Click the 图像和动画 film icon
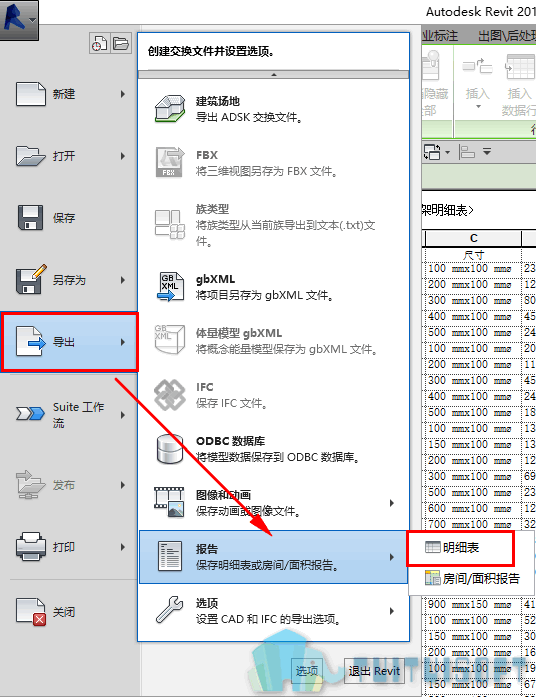536x697 pixels. pos(170,503)
